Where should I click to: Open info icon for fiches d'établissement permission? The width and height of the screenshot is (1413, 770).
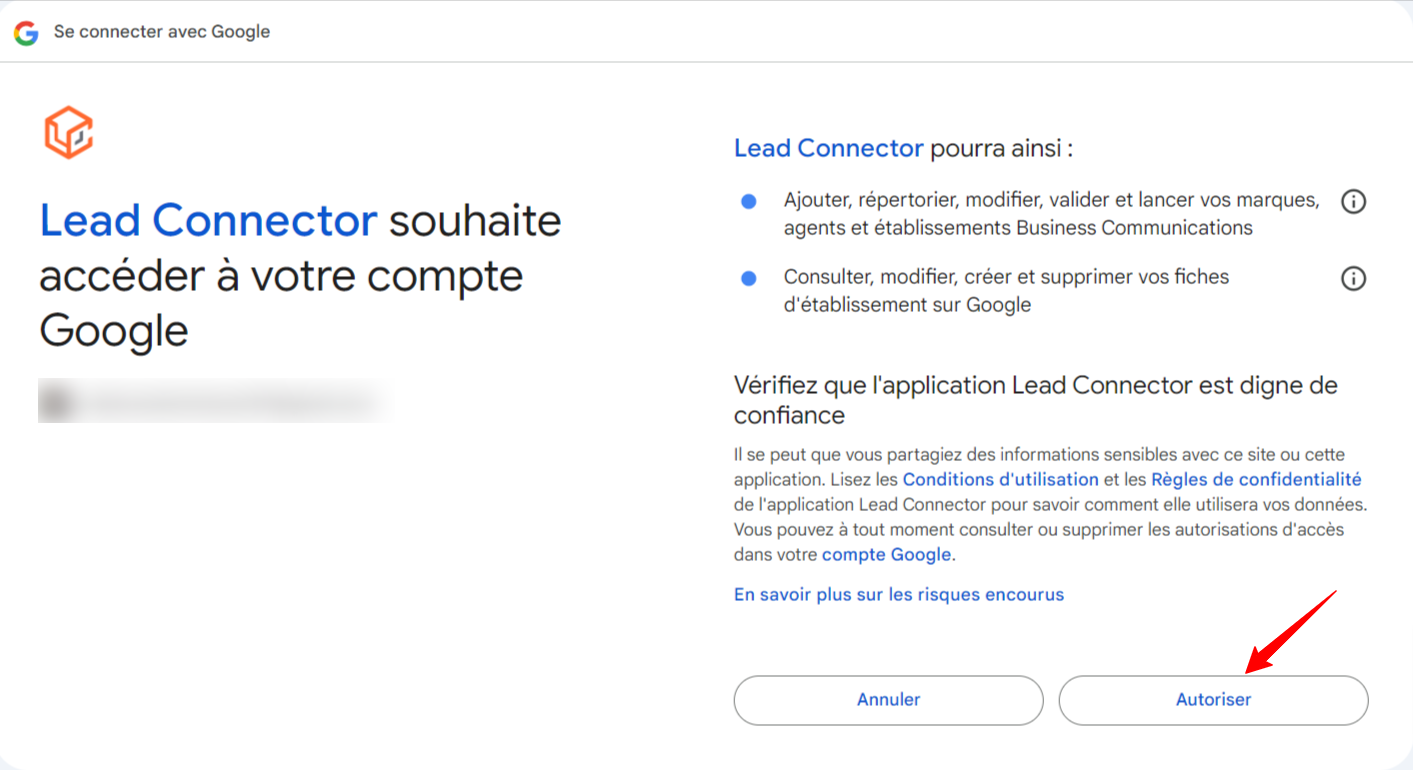(1353, 279)
